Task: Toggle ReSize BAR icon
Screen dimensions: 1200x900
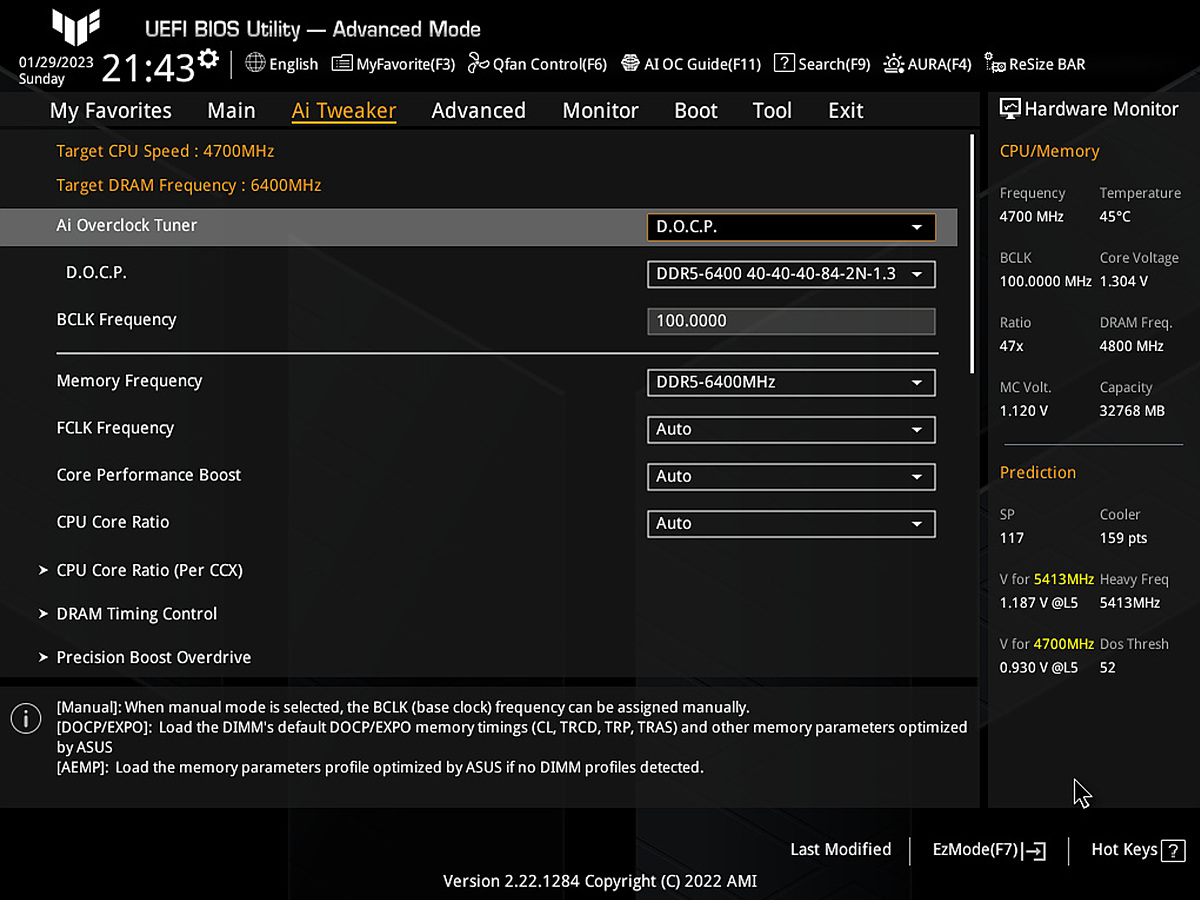Action: [994, 64]
